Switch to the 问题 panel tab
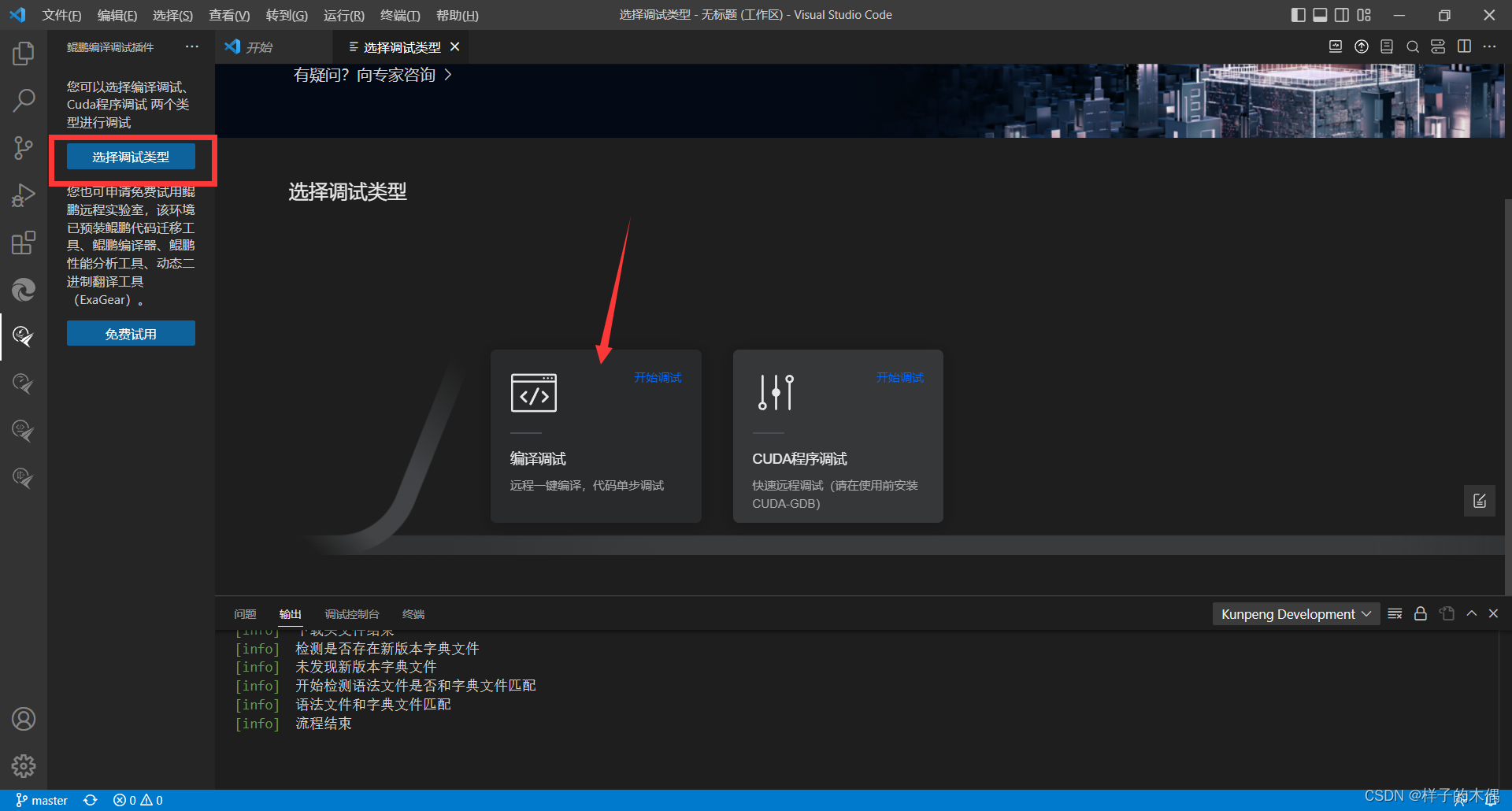Screen dimensions: 1512x811 coord(245,614)
